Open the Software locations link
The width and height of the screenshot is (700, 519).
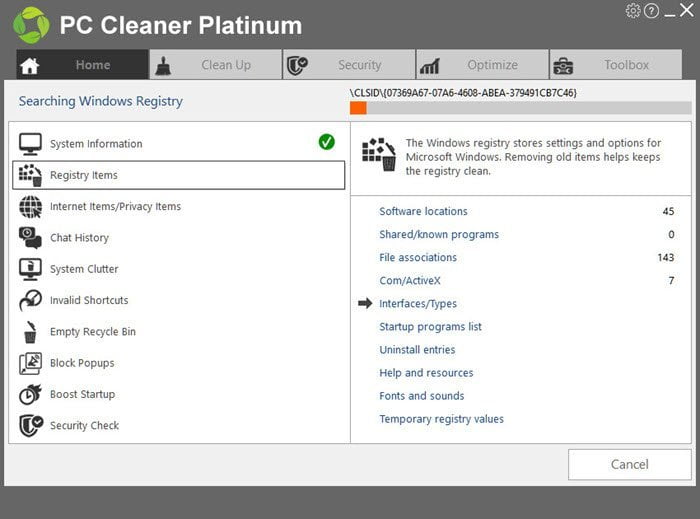(423, 212)
